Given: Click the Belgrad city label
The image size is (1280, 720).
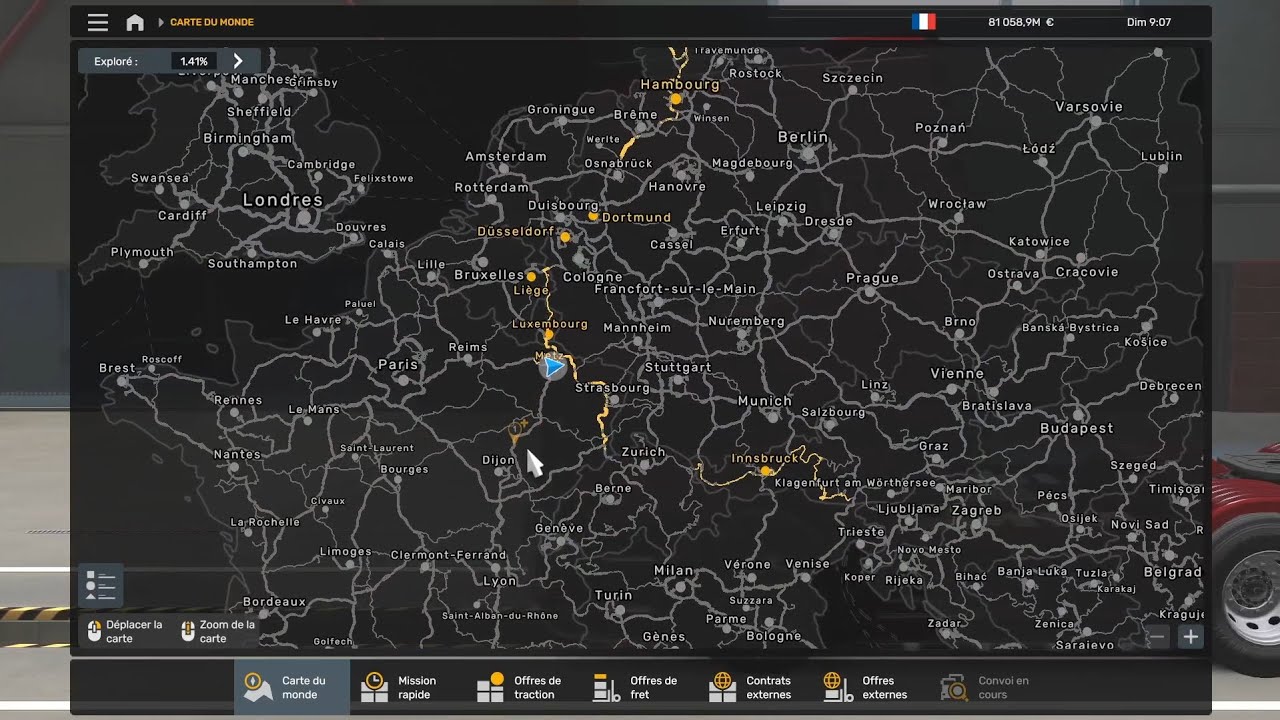Looking at the screenshot, I should point(1172,572).
